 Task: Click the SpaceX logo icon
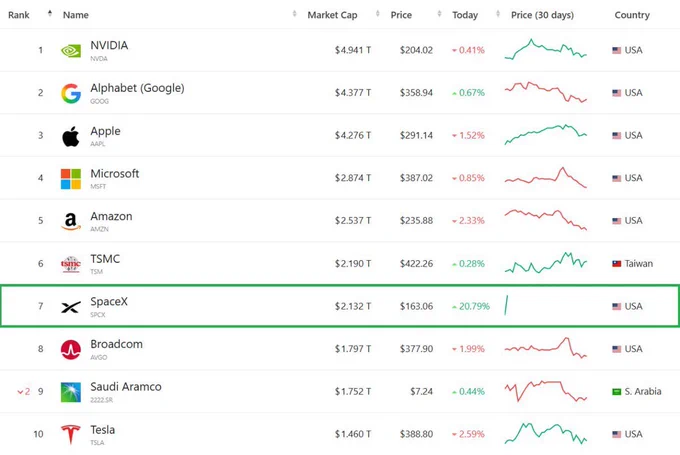pyautogui.click(x=71, y=307)
